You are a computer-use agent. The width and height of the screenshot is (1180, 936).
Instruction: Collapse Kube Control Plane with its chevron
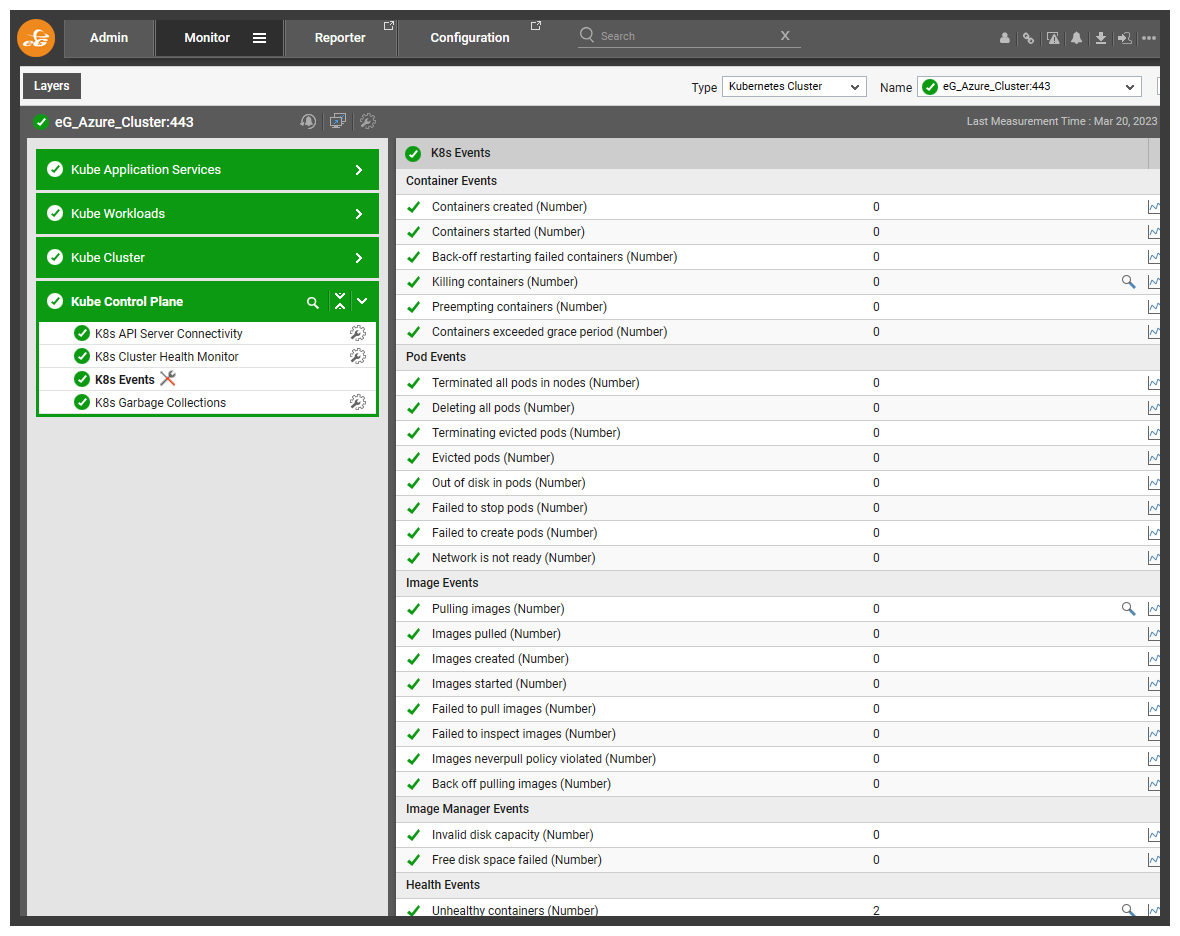362,301
